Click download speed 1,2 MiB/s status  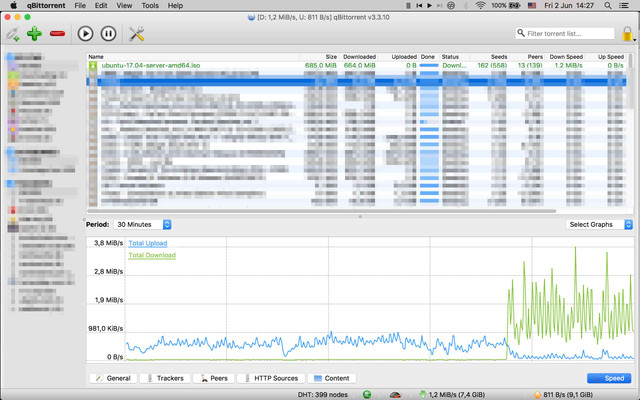click(452, 395)
